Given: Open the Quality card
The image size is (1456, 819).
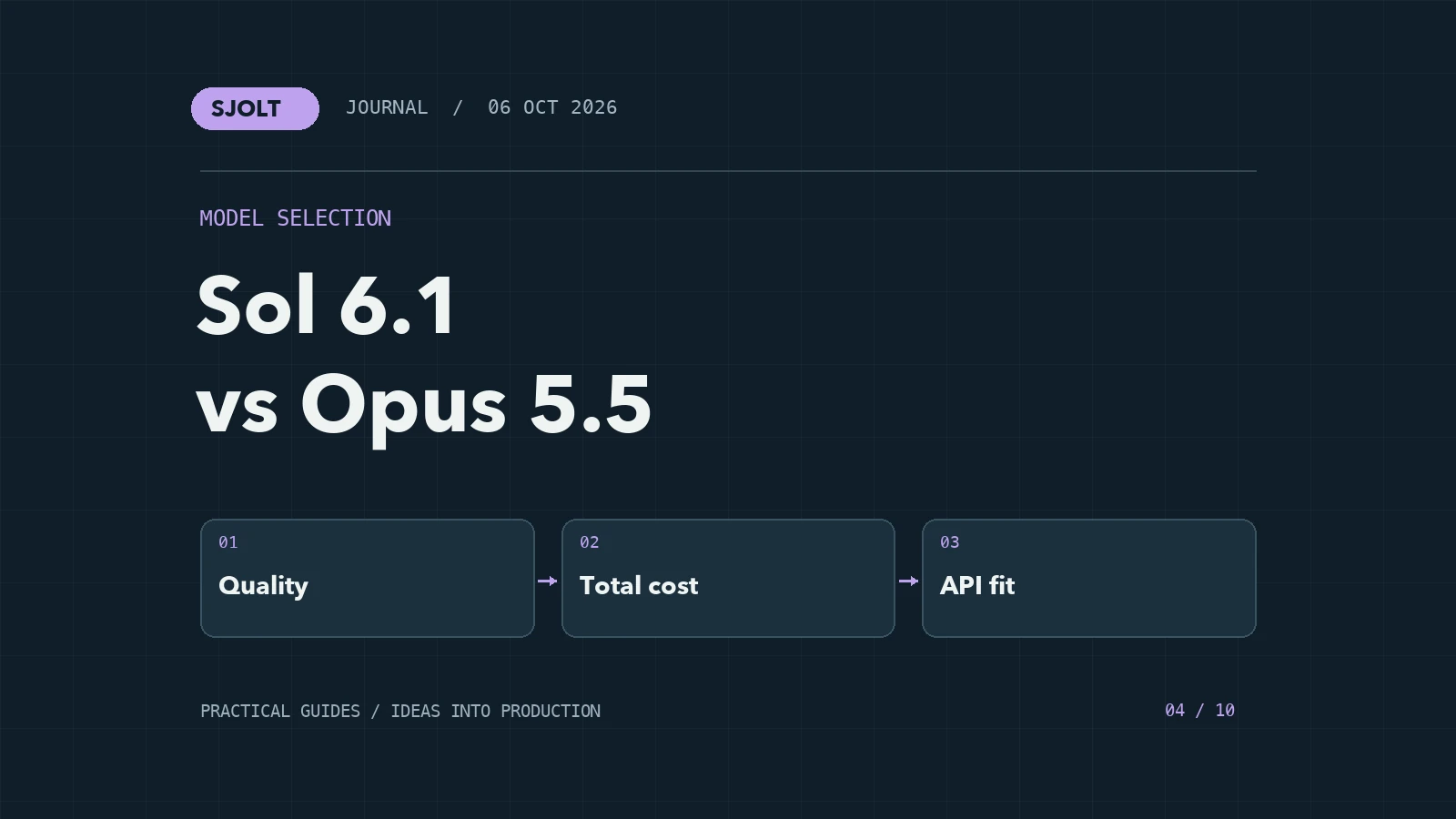Looking at the screenshot, I should [x=368, y=578].
